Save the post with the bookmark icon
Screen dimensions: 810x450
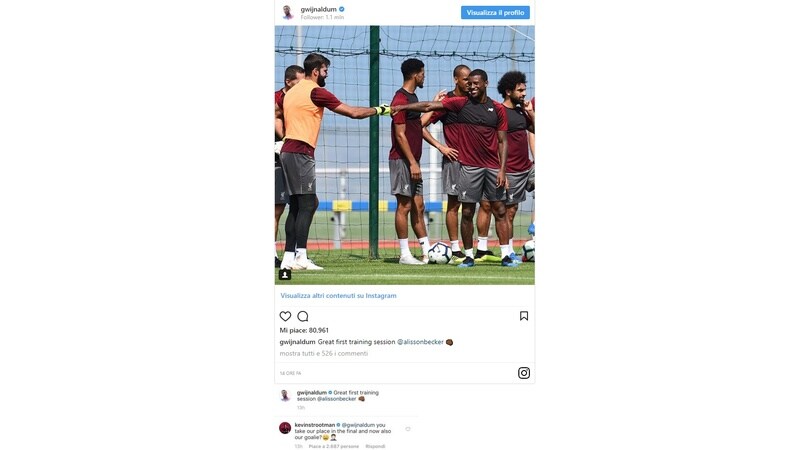[x=524, y=316]
